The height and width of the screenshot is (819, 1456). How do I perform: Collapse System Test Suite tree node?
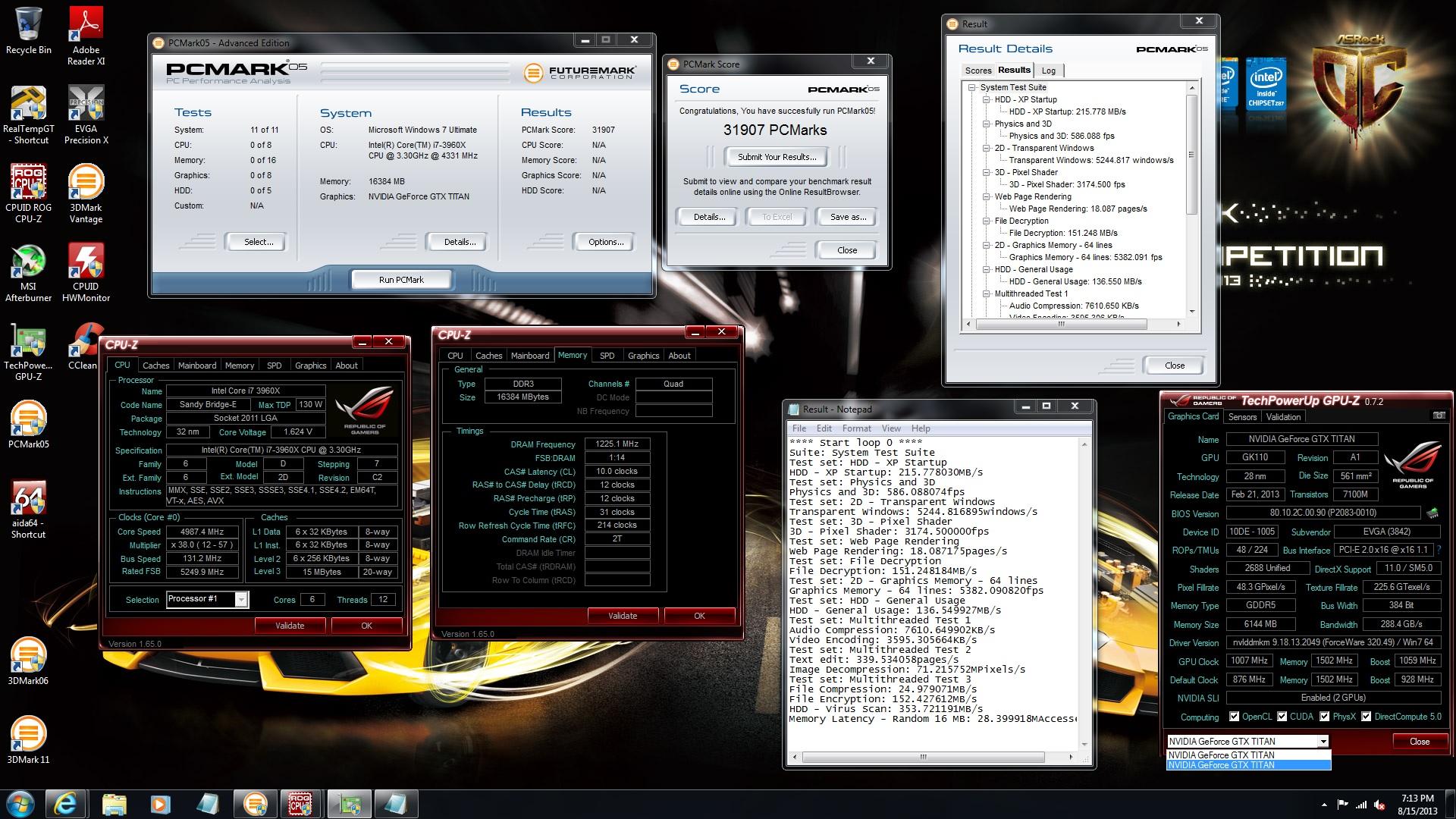972,87
